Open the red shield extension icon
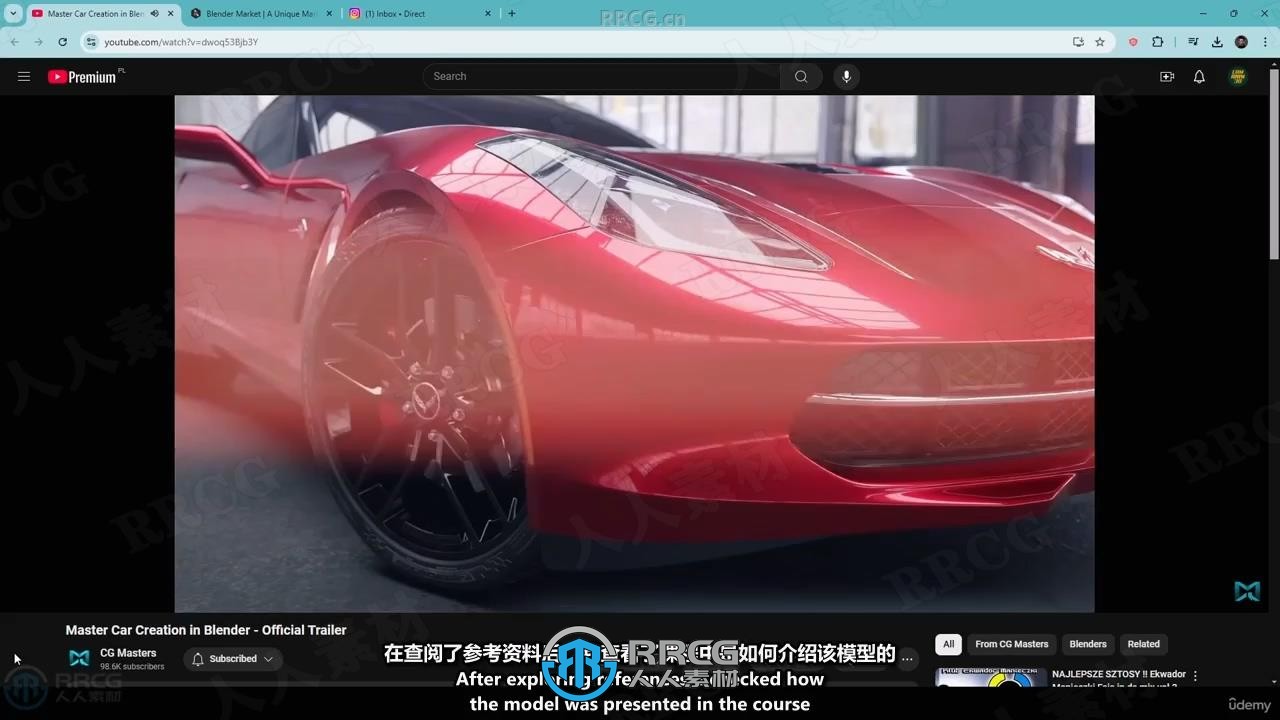The width and height of the screenshot is (1280, 720). [1133, 42]
